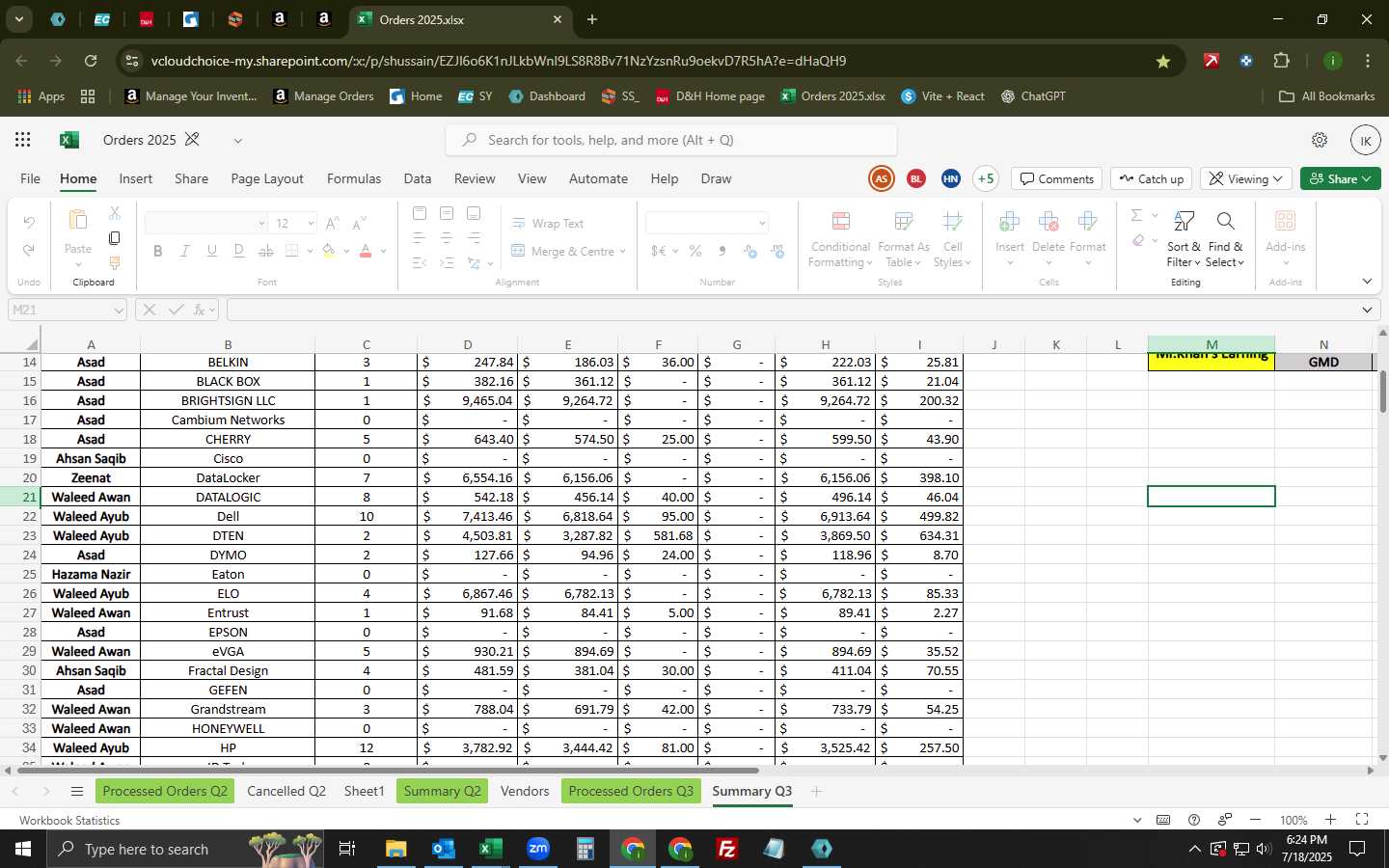Open the Processed Orders Q2 sheet

point(165,791)
